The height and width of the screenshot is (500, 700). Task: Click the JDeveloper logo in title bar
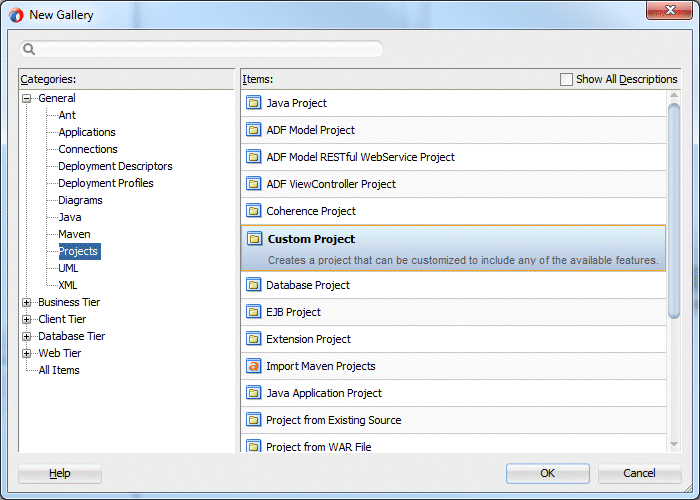[x=16, y=15]
